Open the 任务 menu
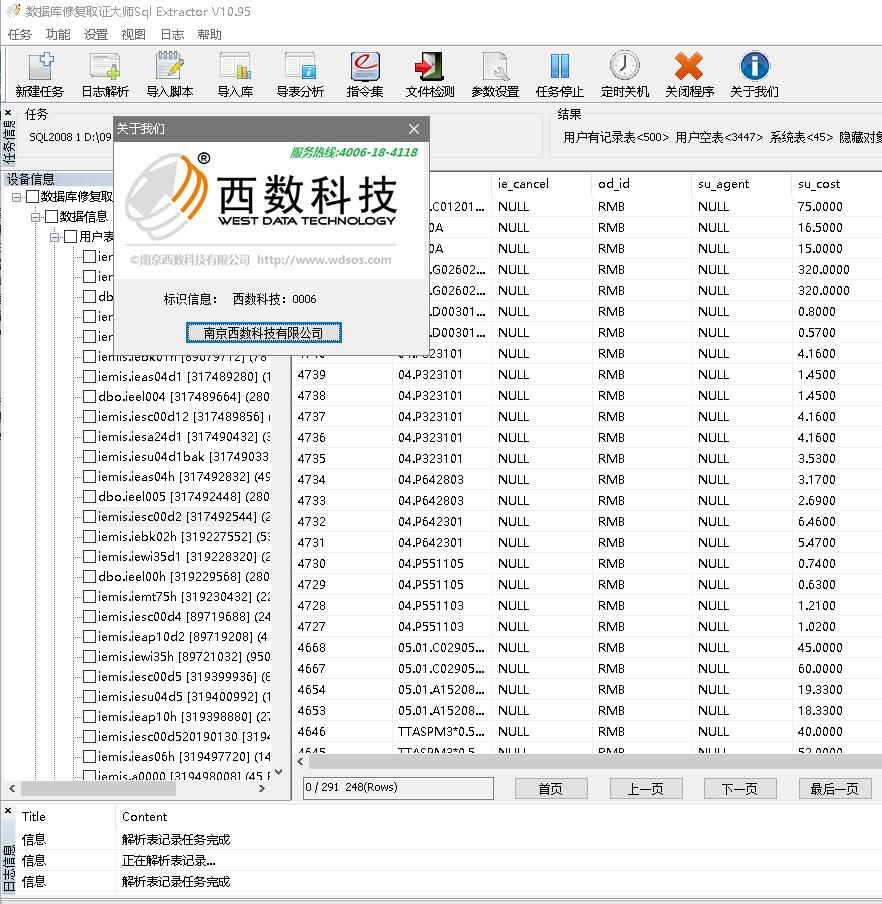This screenshot has width=882, height=904. [x=20, y=35]
